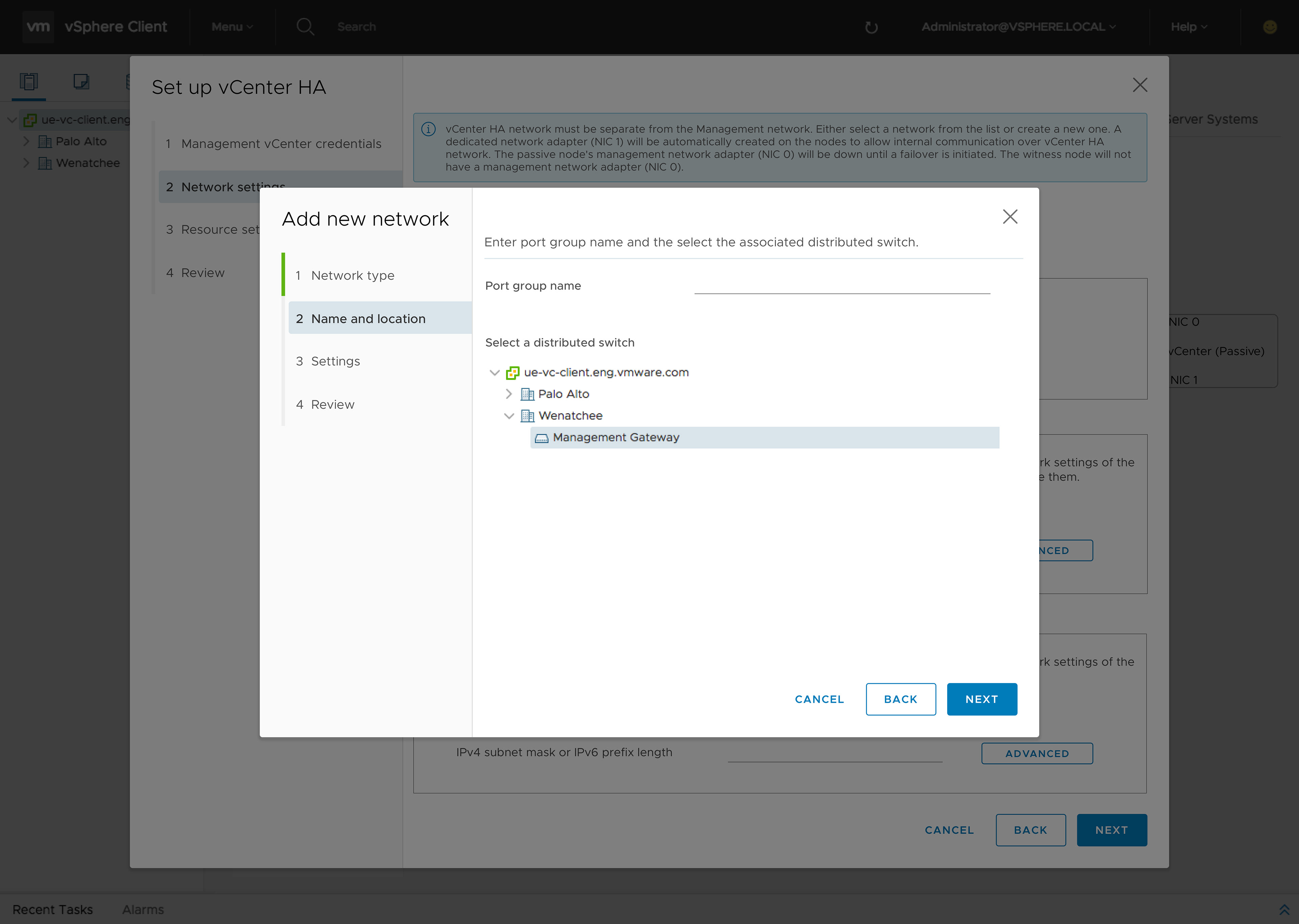This screenshot has height=924, width=1299.
Task: Close the Add new network dialog
Action: (1010, 217)
